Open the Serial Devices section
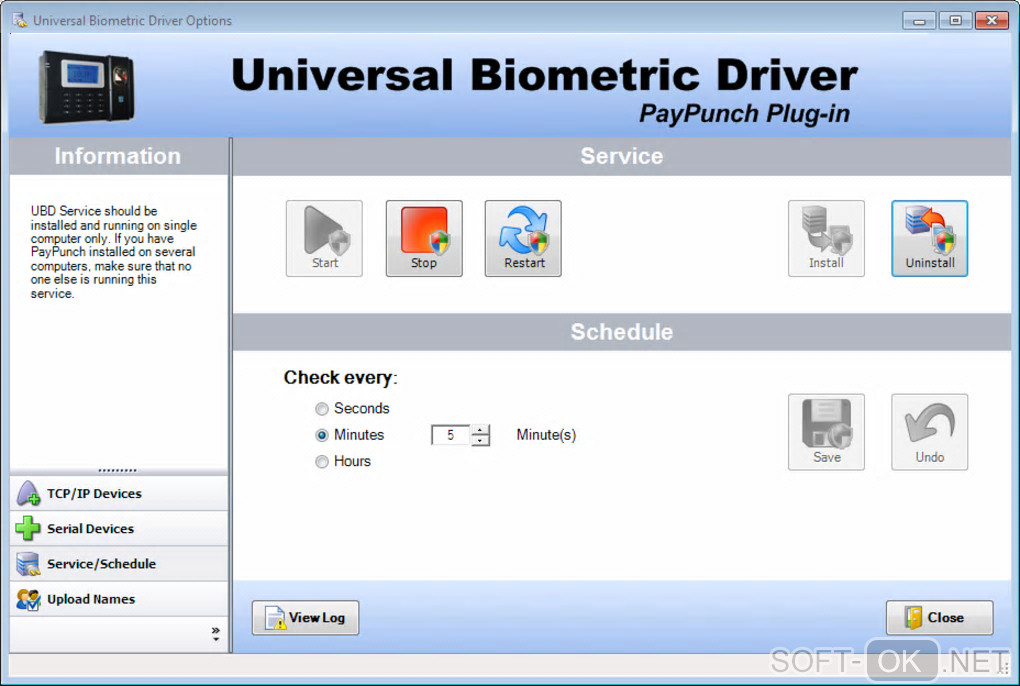 [119, 529]
